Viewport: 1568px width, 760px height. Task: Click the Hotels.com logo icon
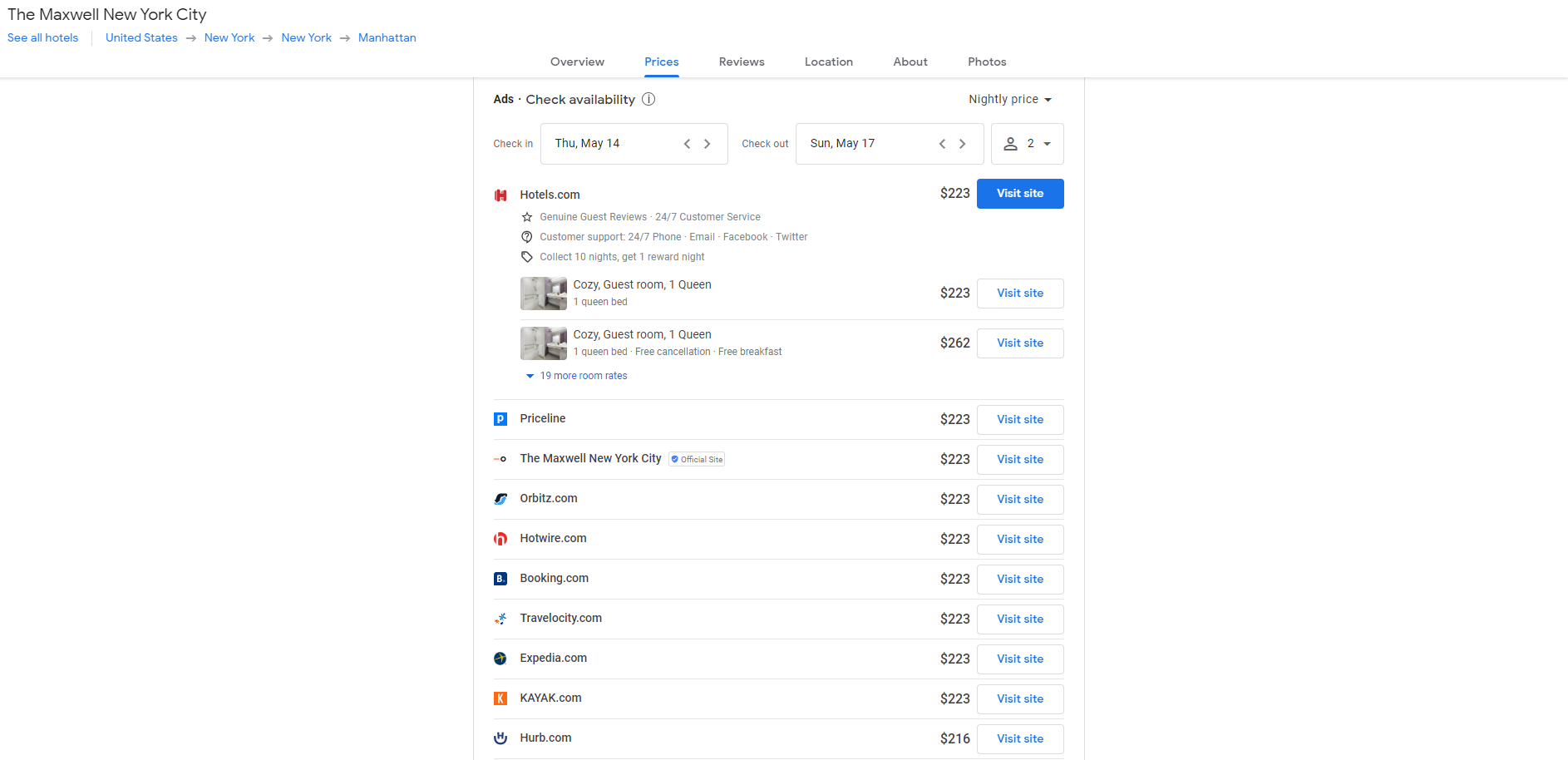500,195
